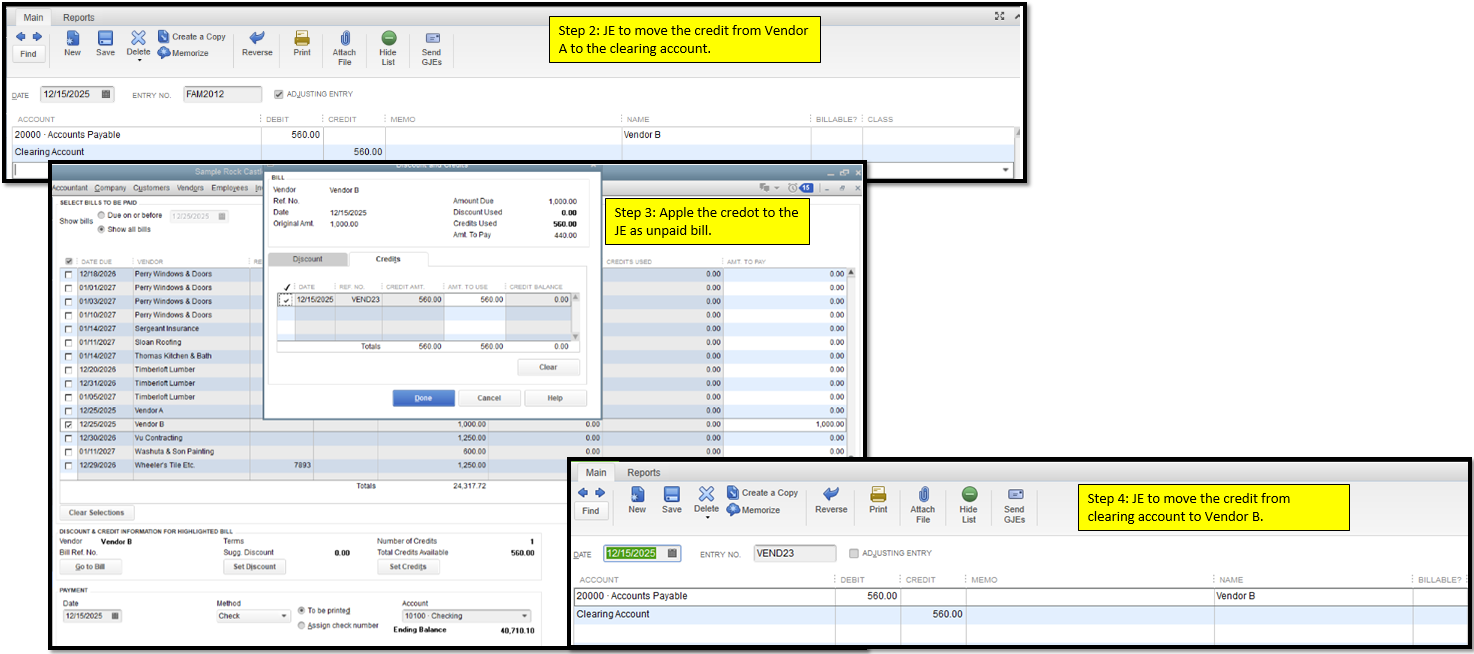Select 'Assign check number' radio button

point(302,626)
